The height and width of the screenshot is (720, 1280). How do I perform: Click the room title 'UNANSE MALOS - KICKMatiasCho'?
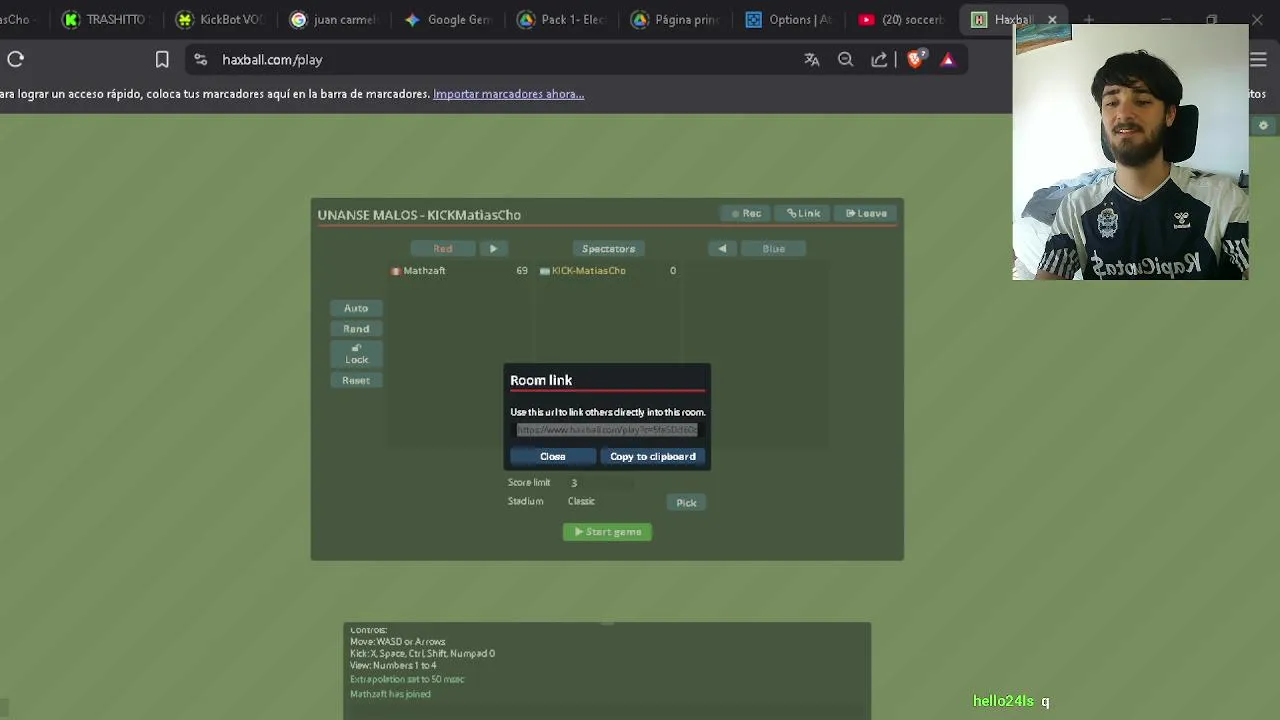(419, 215)
